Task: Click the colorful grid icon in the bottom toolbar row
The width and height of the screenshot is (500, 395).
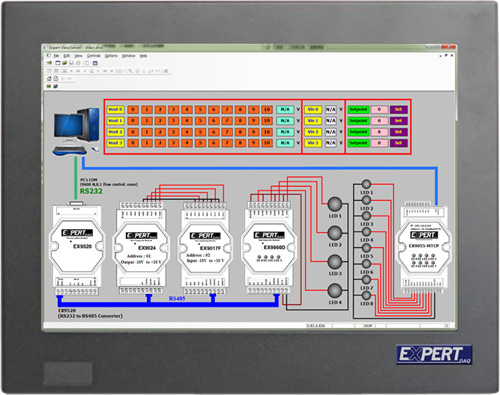Action: pos(49,86)
